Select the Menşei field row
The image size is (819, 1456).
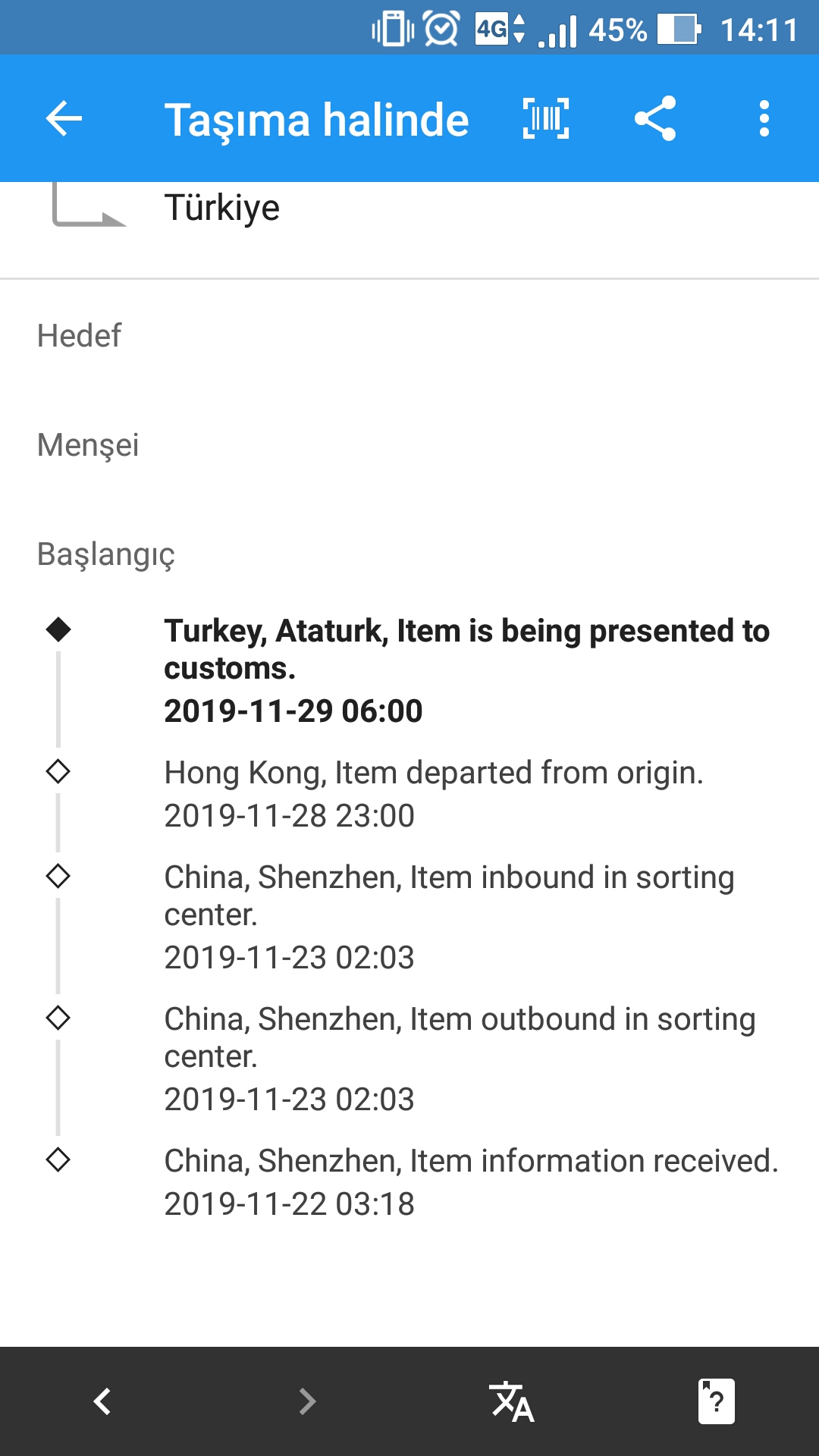(409, 445)
